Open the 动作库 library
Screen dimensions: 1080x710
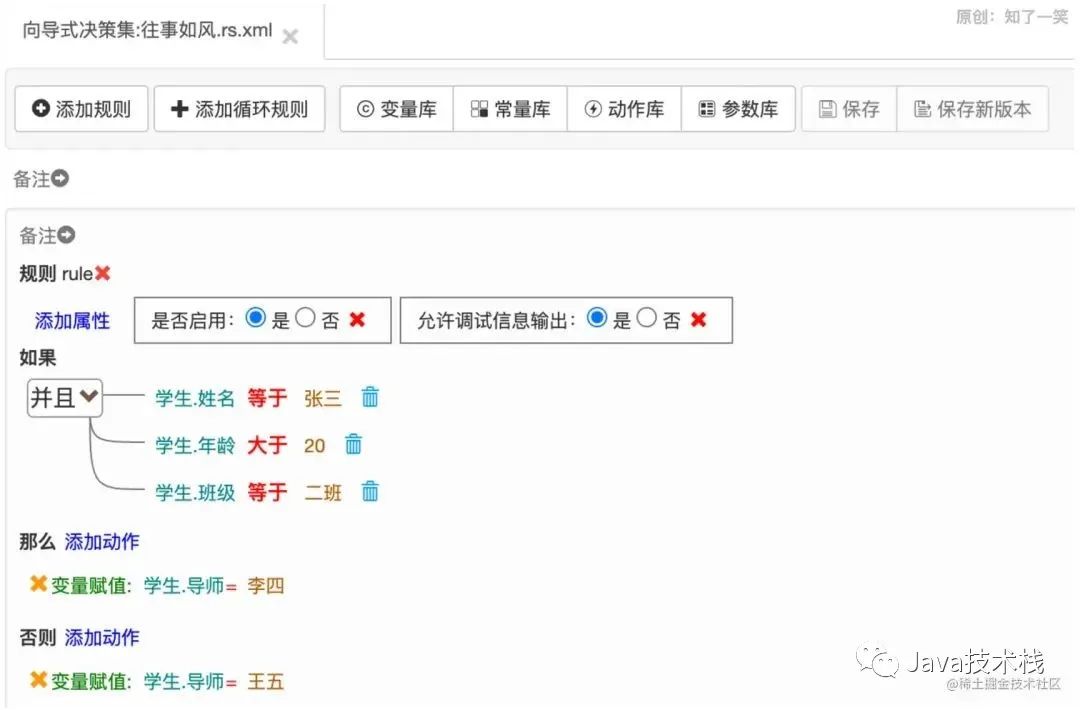624,109
